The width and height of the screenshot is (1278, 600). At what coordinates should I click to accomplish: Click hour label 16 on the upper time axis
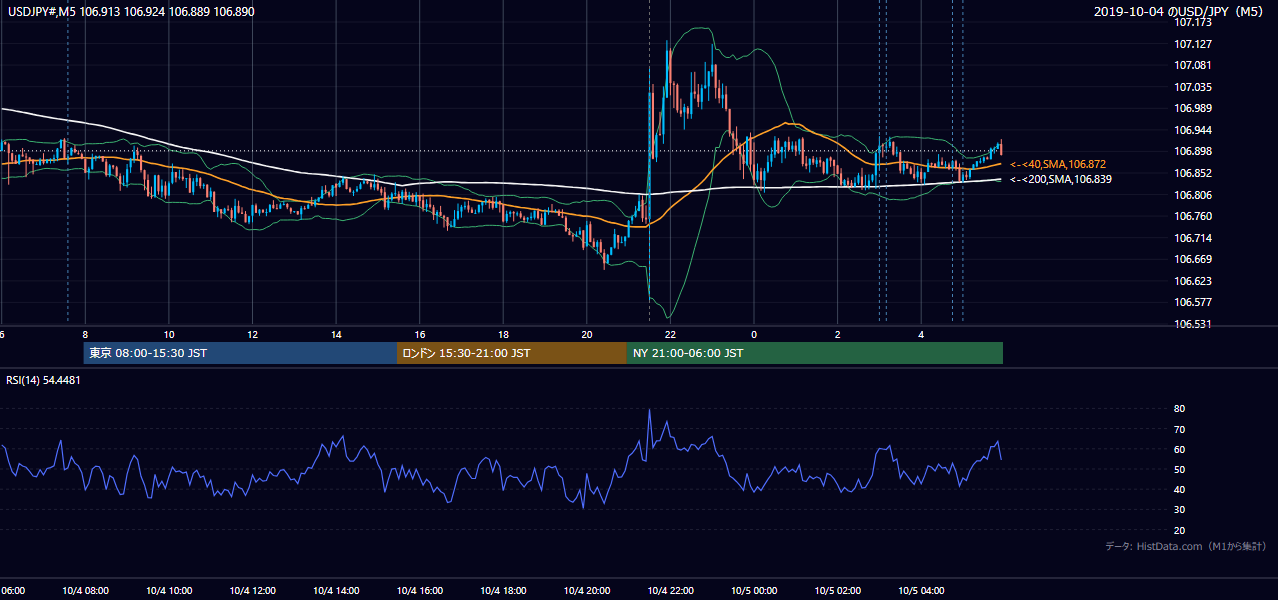[x=420, y=335]
